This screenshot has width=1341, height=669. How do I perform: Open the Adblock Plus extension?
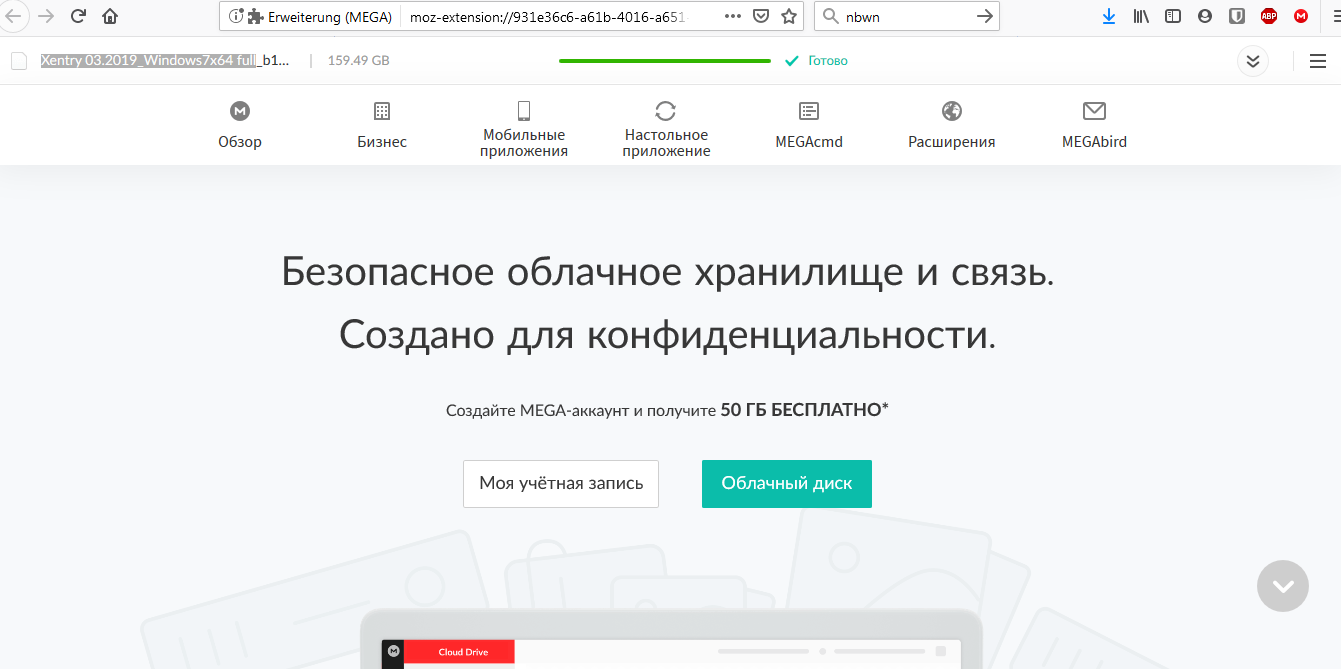(1269, 16)
